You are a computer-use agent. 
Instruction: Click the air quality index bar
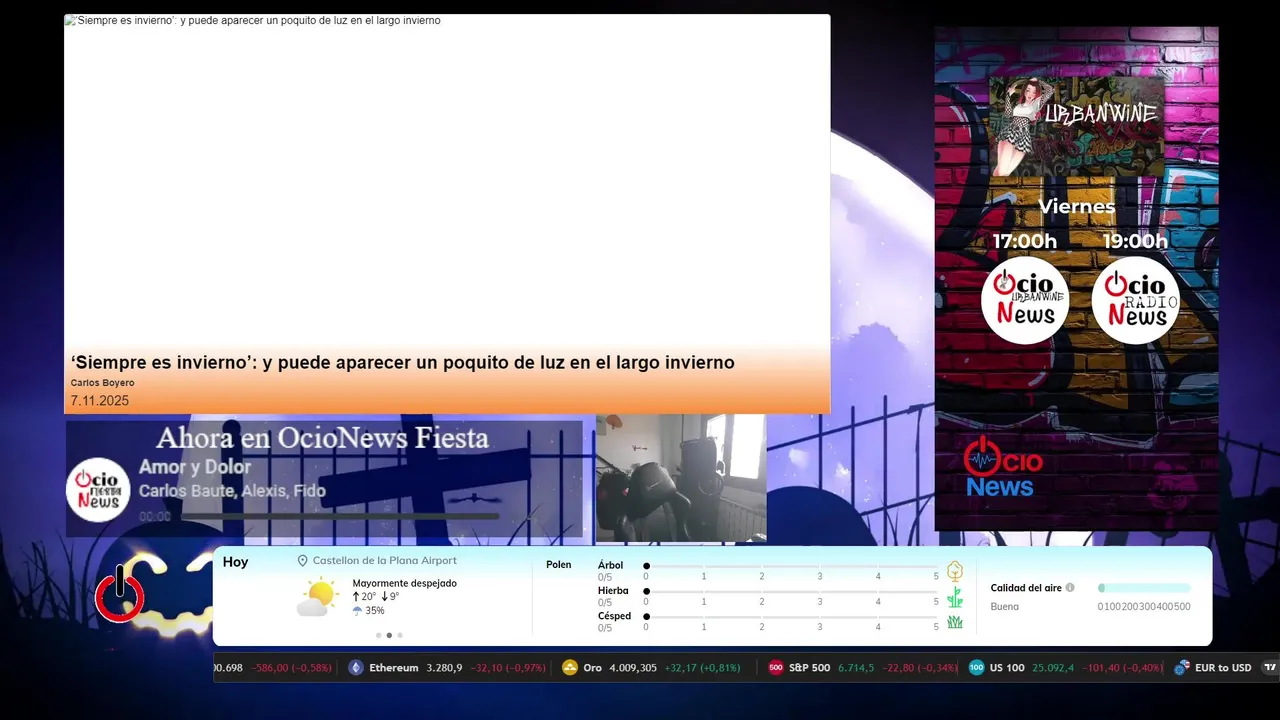[1144, 588]
